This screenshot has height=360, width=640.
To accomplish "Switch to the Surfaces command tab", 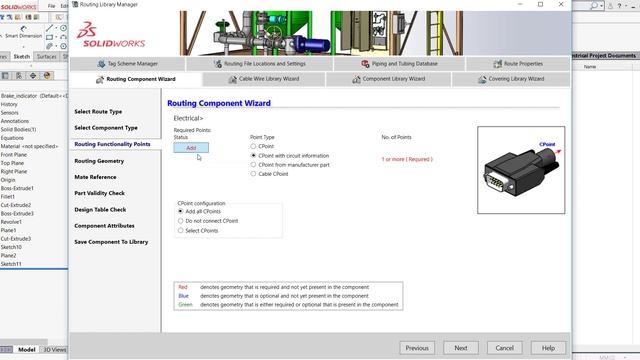I will (x=47, y=57).
